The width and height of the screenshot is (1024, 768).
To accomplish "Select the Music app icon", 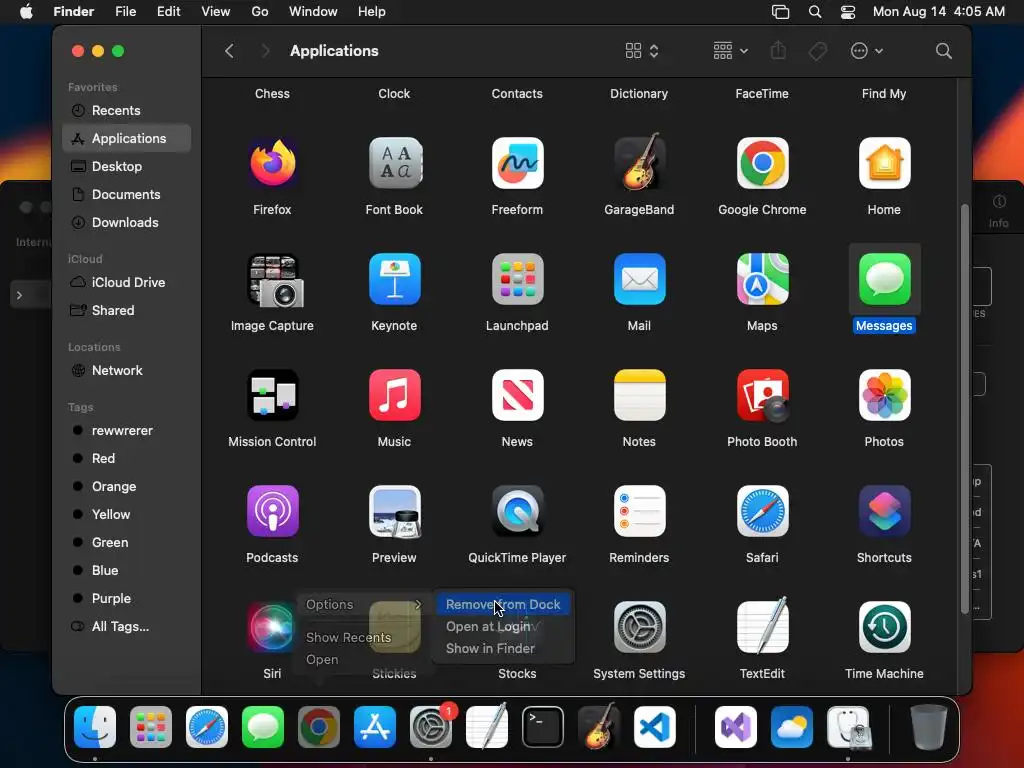I will 394,396.
